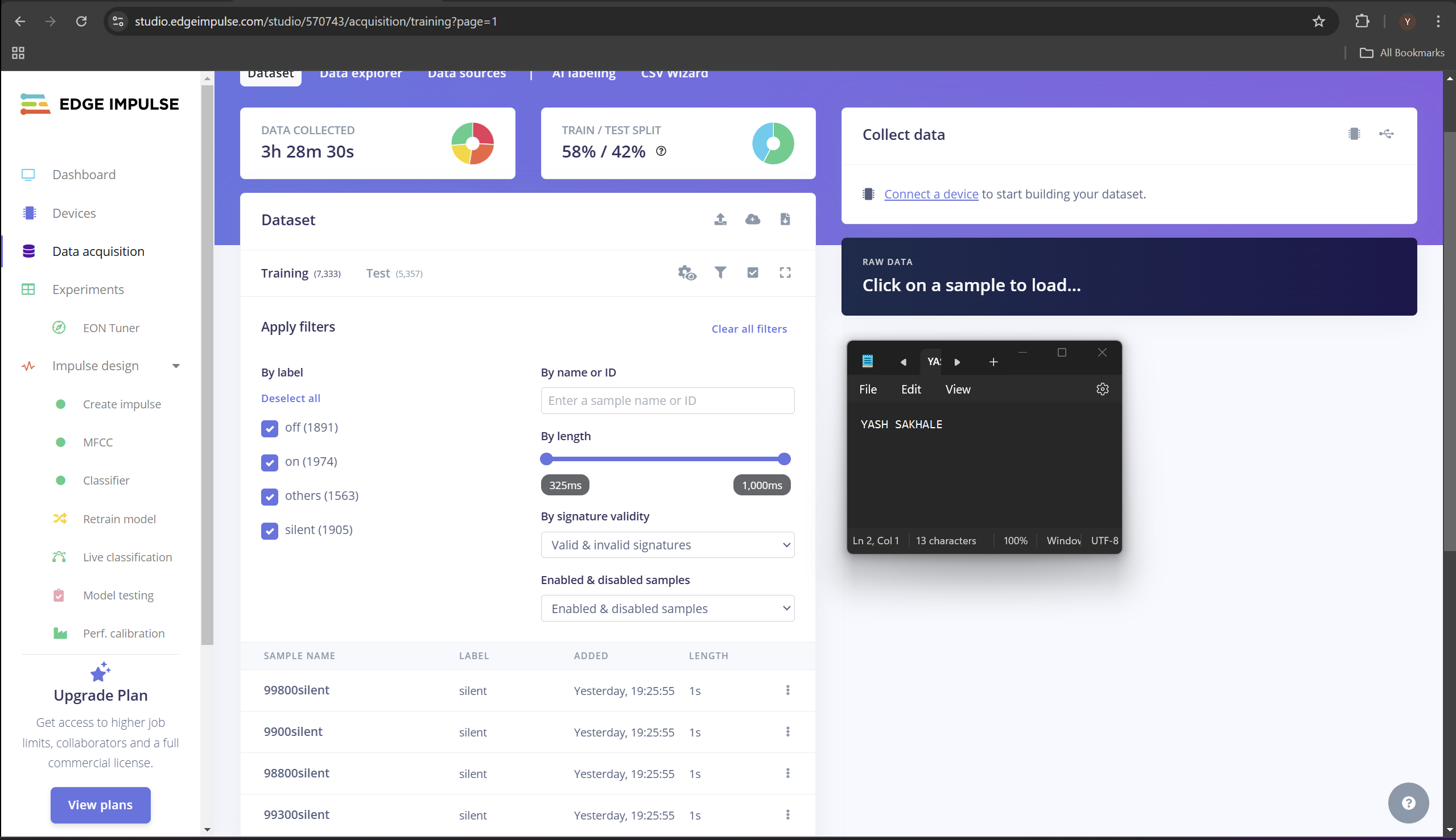Open the Data explorer tab
Image resolution: width=1456 pixels, height=840 pixels.
tap(361, 74)
